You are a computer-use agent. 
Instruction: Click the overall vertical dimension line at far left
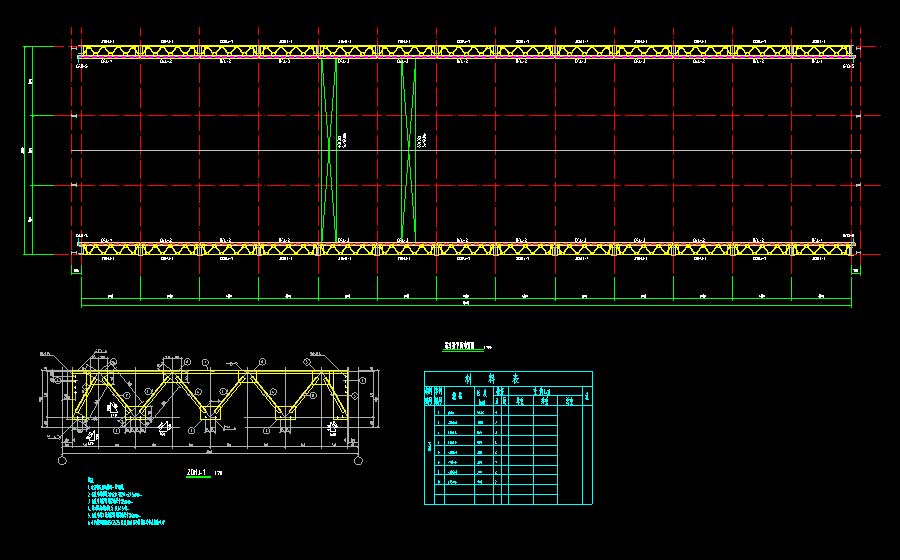(x=26, y=150)
